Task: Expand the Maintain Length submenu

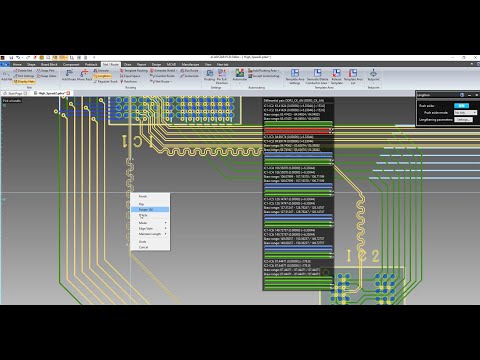Action: click(x=150, y=234)
